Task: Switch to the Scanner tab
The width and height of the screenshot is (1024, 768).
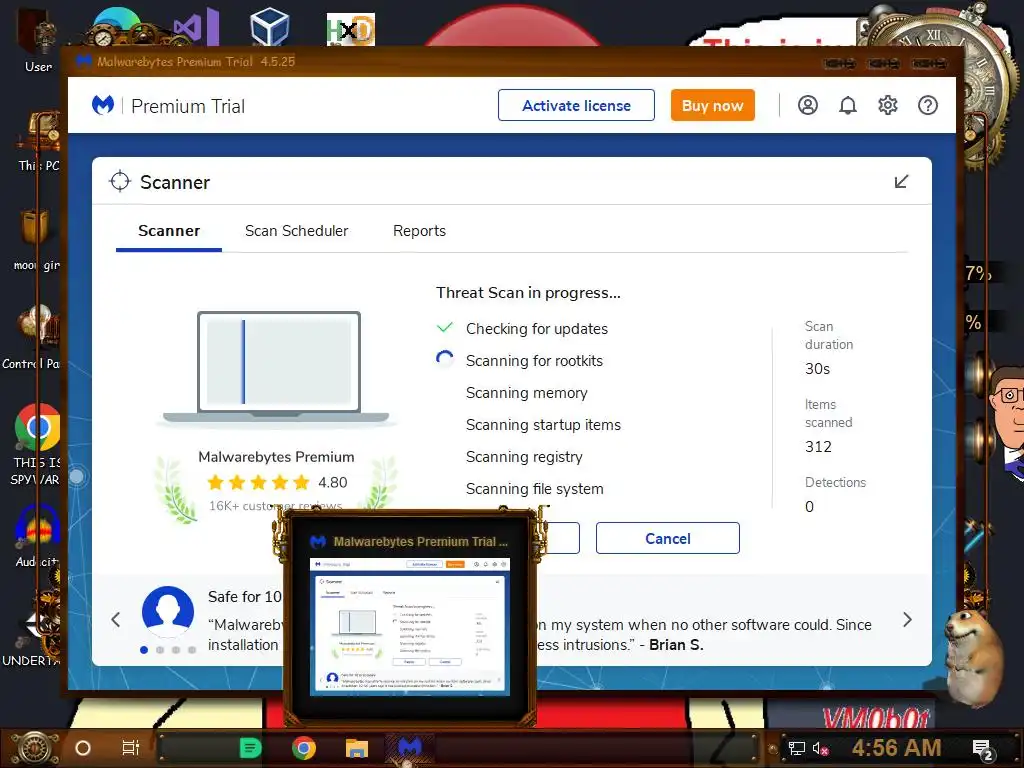Action: pyautogui.click(x=169, y=231)
